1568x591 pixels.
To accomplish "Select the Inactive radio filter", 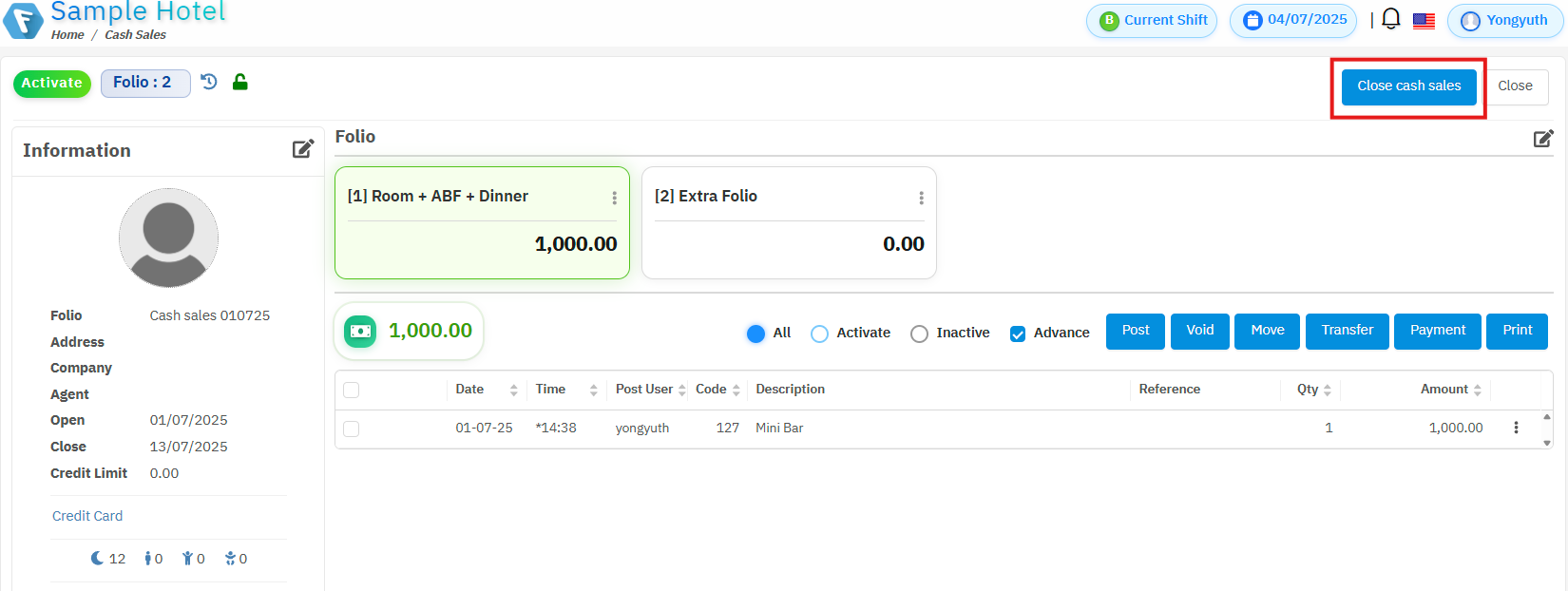I will pyautogui.click(x=919, y=334).
